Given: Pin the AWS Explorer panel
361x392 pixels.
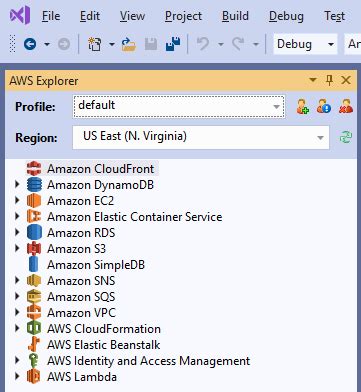Looking at the screenshot, I should tap(329, 80).
